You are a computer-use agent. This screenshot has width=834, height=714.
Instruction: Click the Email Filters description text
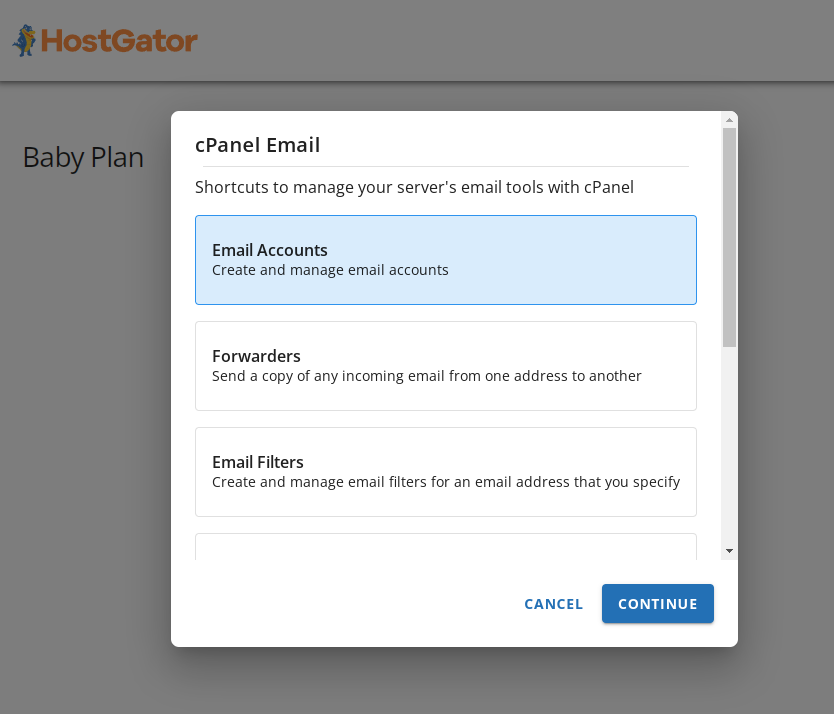tap(446, 482)
